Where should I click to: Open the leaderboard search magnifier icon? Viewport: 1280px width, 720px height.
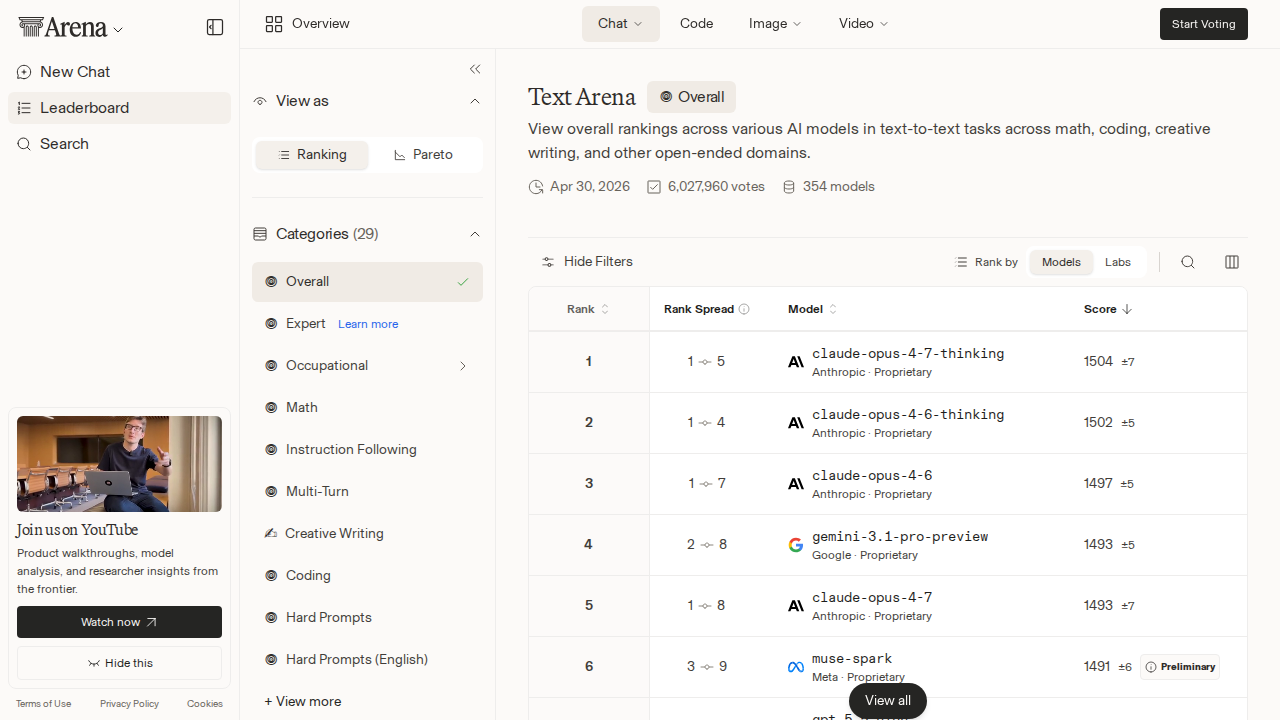pos(1188,262)
